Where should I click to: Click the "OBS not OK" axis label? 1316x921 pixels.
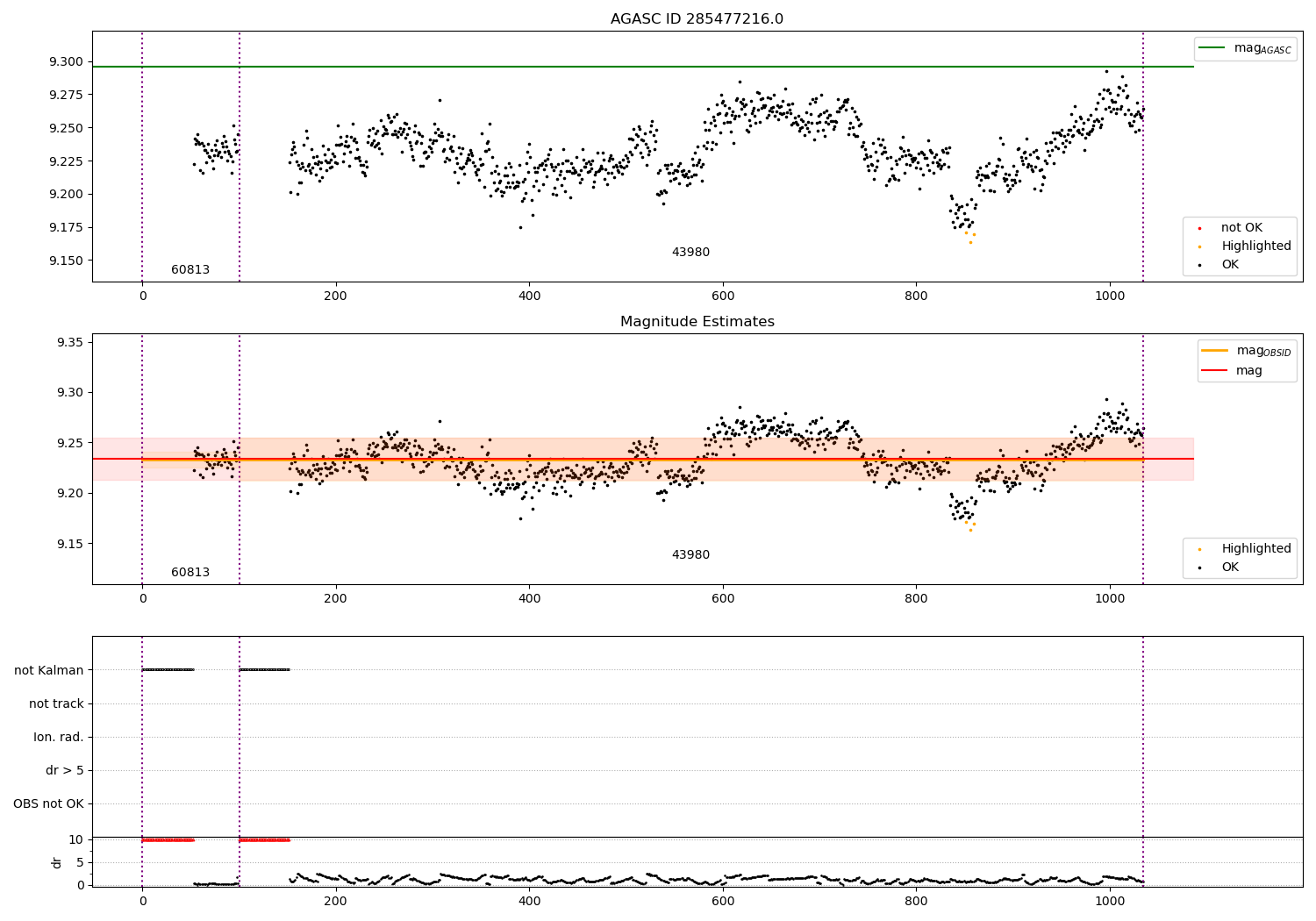(48, 803)
